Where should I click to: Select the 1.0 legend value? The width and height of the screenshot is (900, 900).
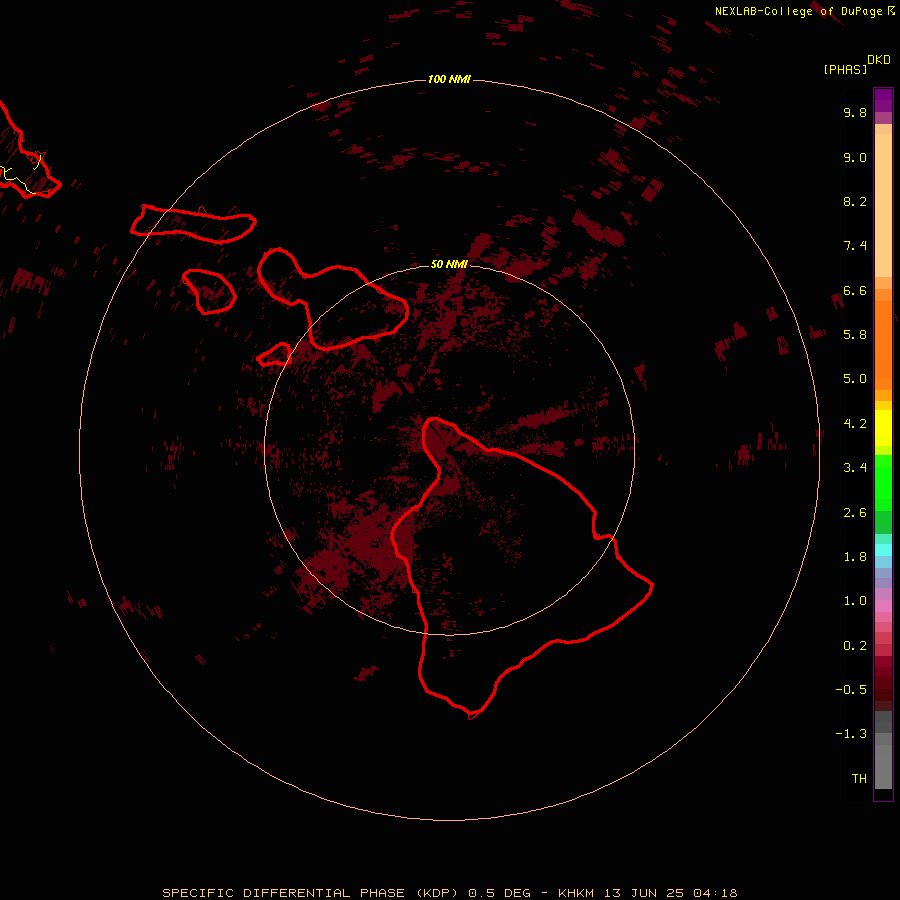tap(855, 601)
